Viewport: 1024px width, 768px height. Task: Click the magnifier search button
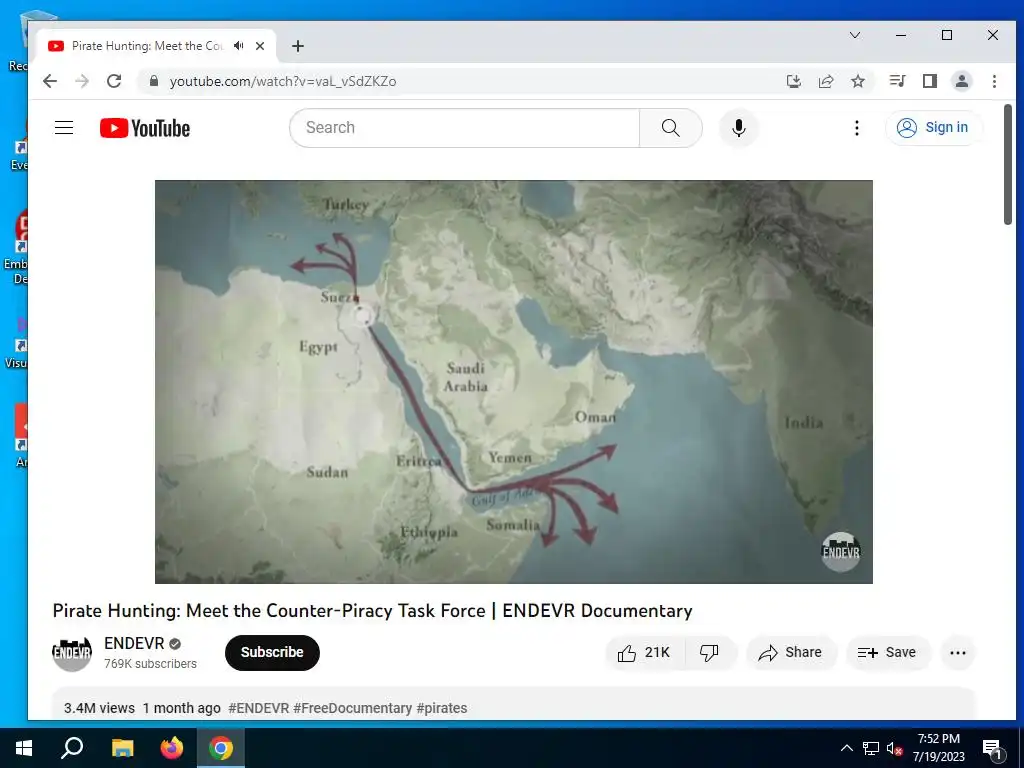[671, 127]
